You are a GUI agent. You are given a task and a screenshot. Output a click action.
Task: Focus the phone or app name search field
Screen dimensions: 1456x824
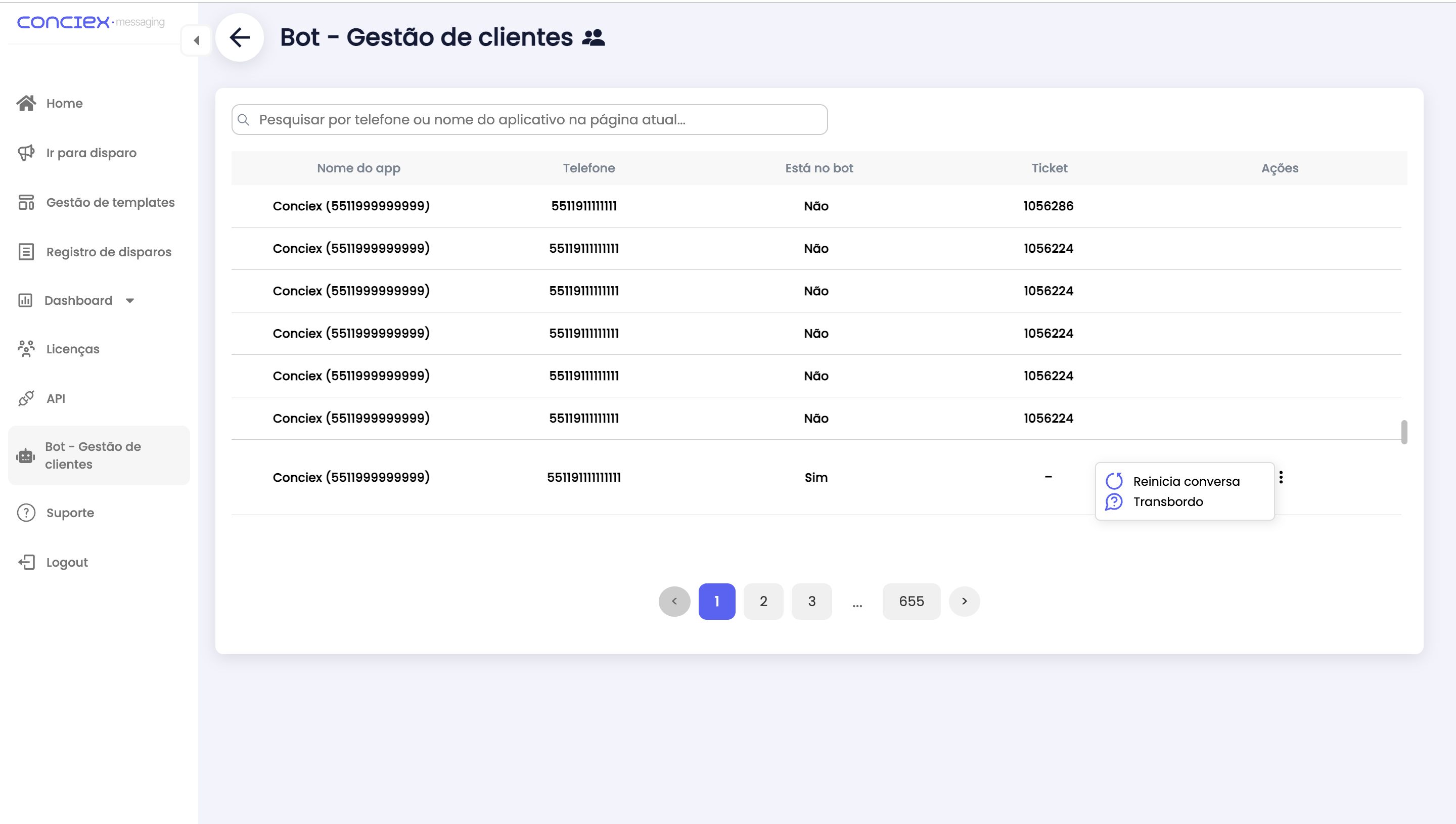[529, 119]
